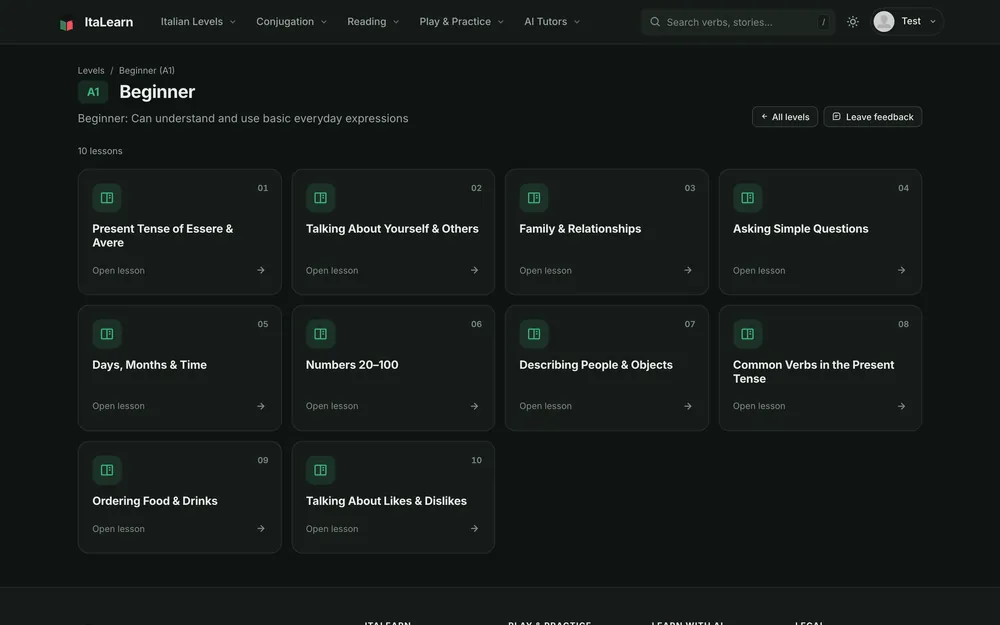The height and width of the screenshot is (625, 1000).
Task: Focus the Search verbs, stories field
Action: pyautogui.click(x=738, y=22)
